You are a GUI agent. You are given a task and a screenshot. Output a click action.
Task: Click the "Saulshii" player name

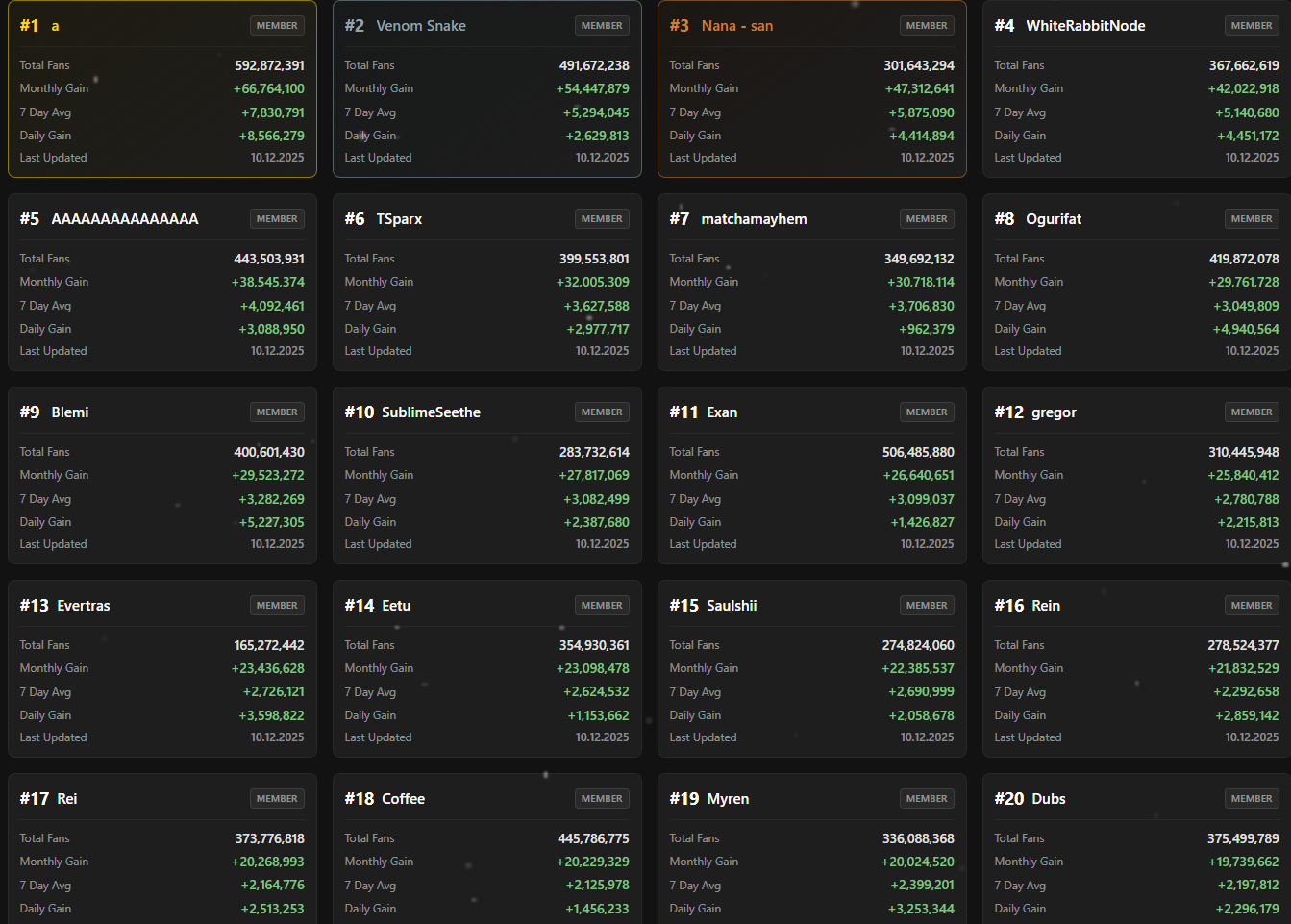click(732, 606)
